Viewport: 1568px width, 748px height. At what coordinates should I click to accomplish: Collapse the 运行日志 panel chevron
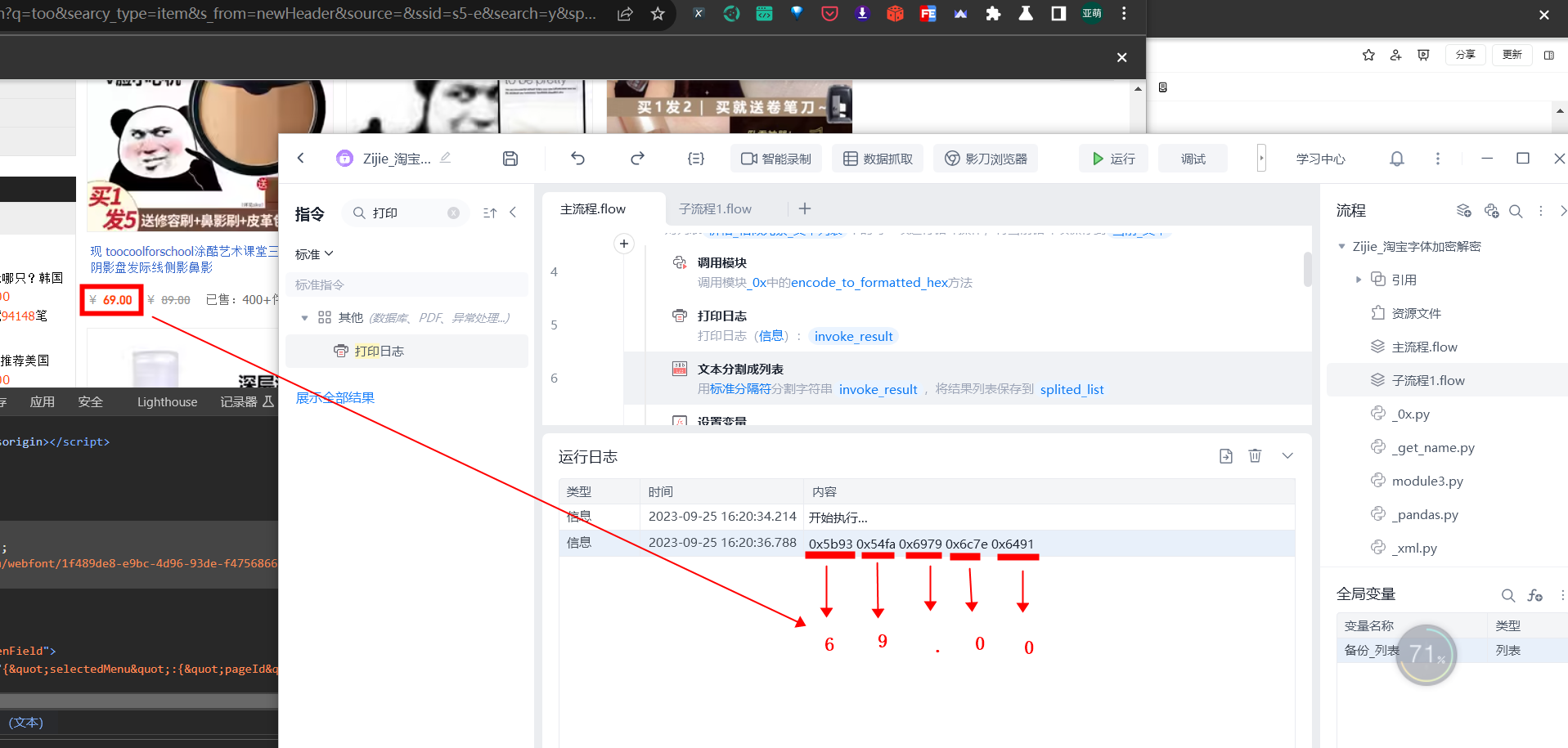1287,456
